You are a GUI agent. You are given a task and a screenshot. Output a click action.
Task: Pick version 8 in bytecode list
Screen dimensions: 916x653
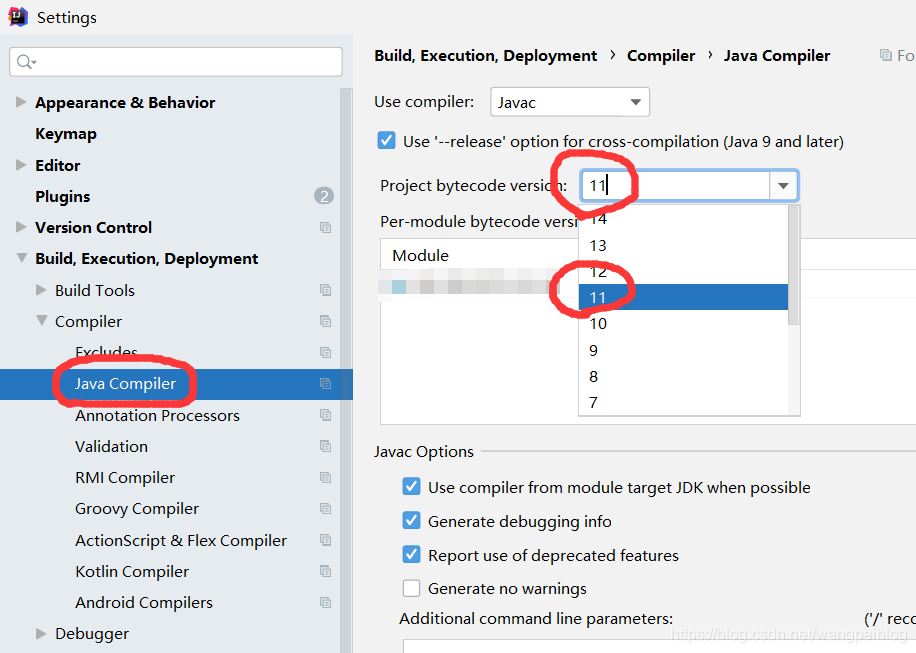click(683, 376)
